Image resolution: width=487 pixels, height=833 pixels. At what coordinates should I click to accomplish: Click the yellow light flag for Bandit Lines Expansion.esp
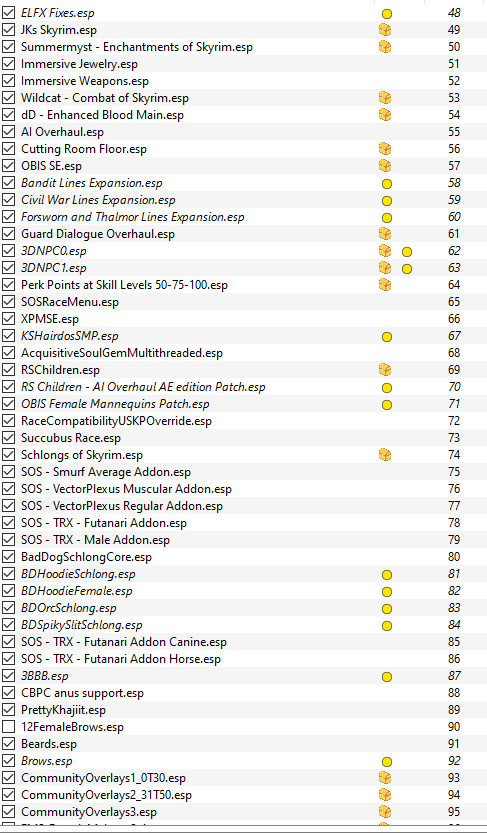[x=387, y=184]
